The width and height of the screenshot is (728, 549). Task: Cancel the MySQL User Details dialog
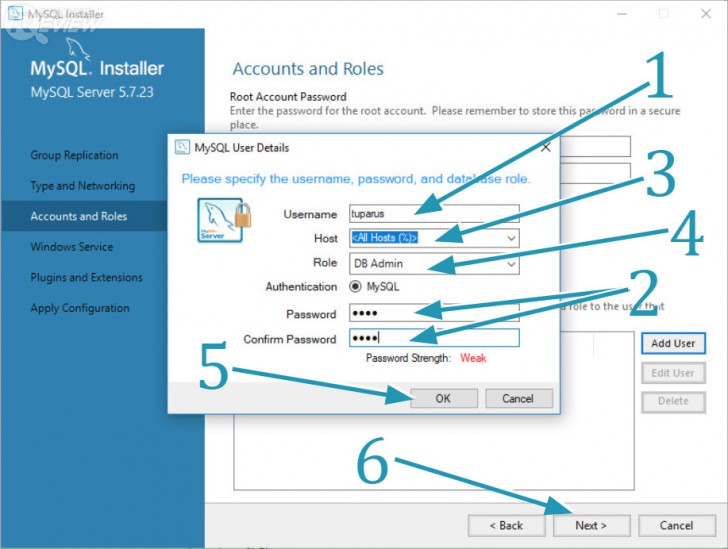pos(519,399)
